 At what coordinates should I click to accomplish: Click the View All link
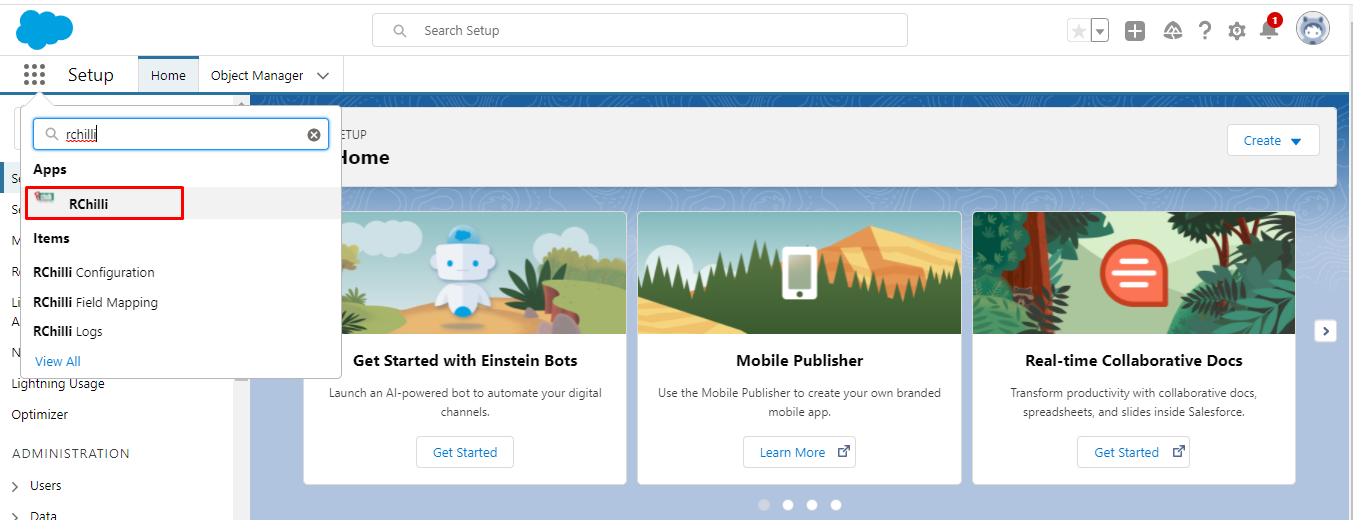(58, 361)
